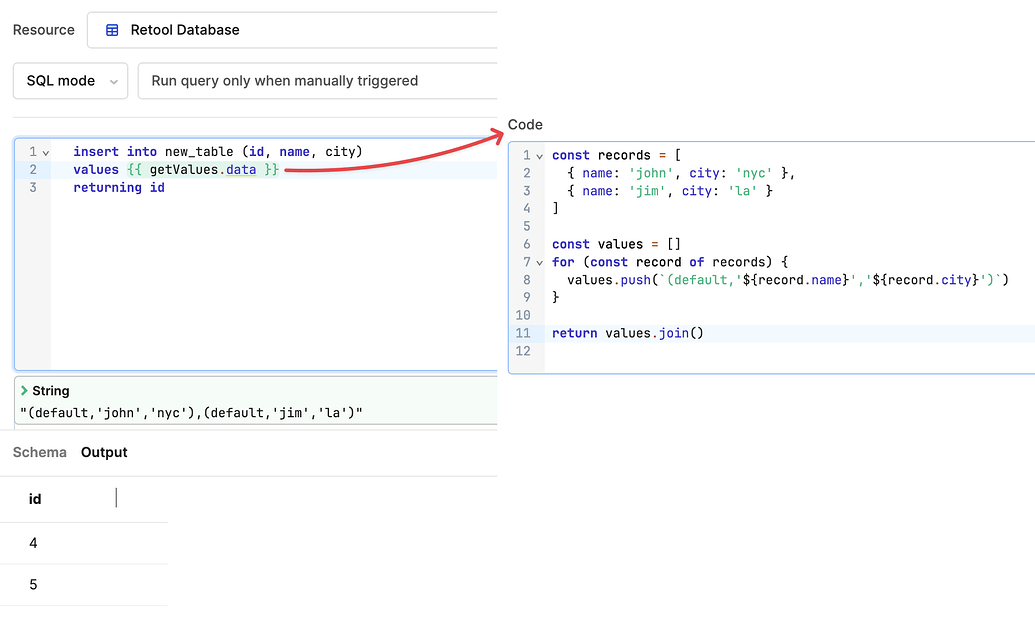
Task: Click the getValues.data template expression
Action: coord(203,170)
